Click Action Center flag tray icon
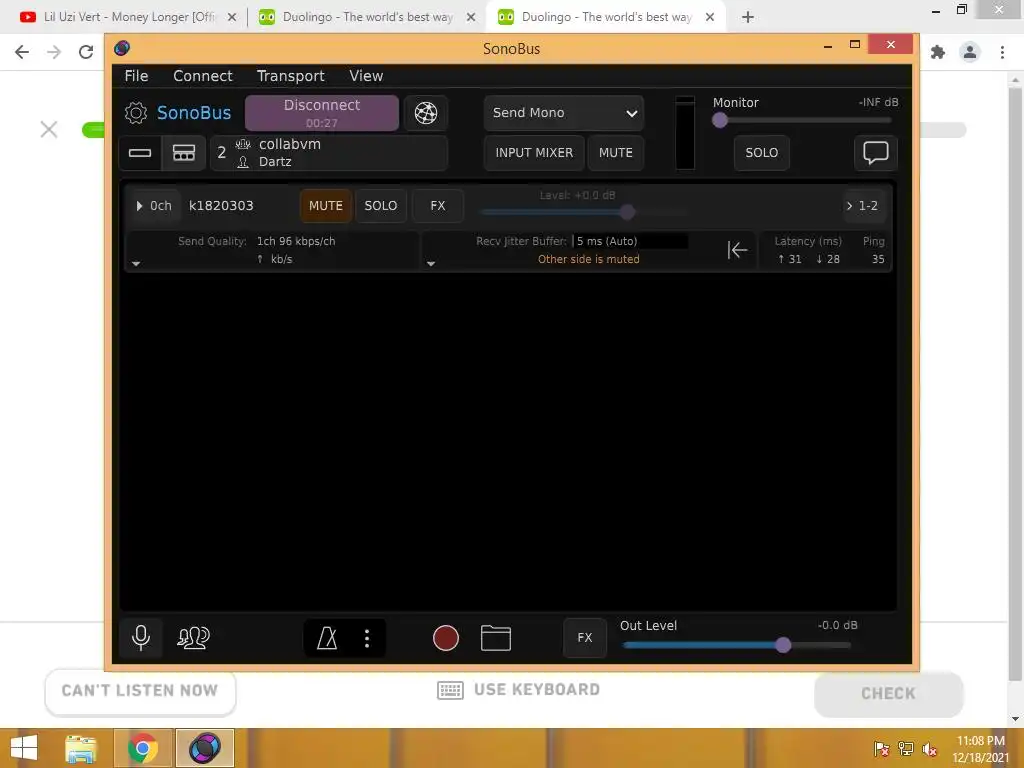This screenshot has width=1024, height=768. [x=882, y=749]
